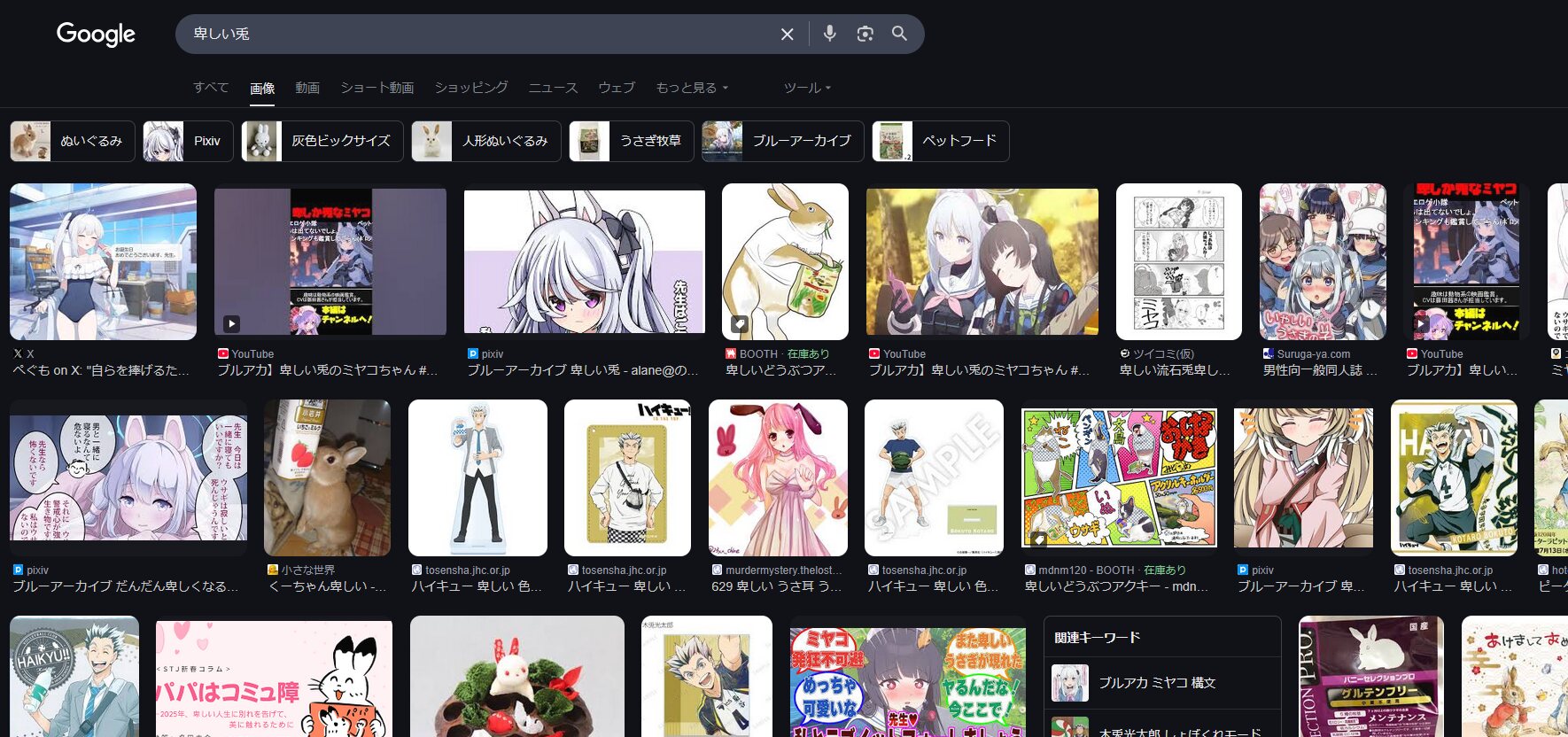Go to Google home via the logo
The image size is (1568, 737).
96,34
